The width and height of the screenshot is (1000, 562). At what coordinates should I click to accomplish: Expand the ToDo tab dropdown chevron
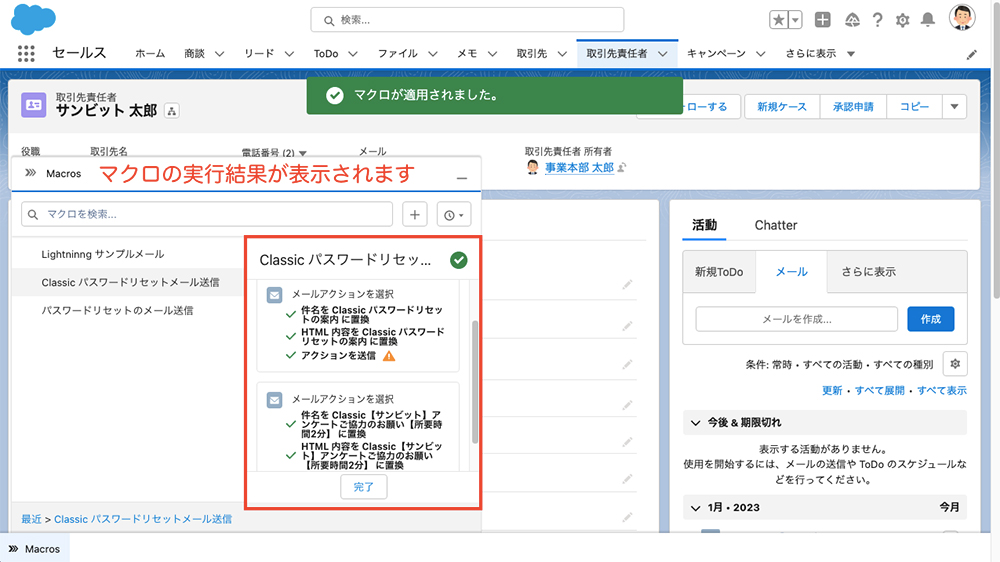tap(353, 54)
